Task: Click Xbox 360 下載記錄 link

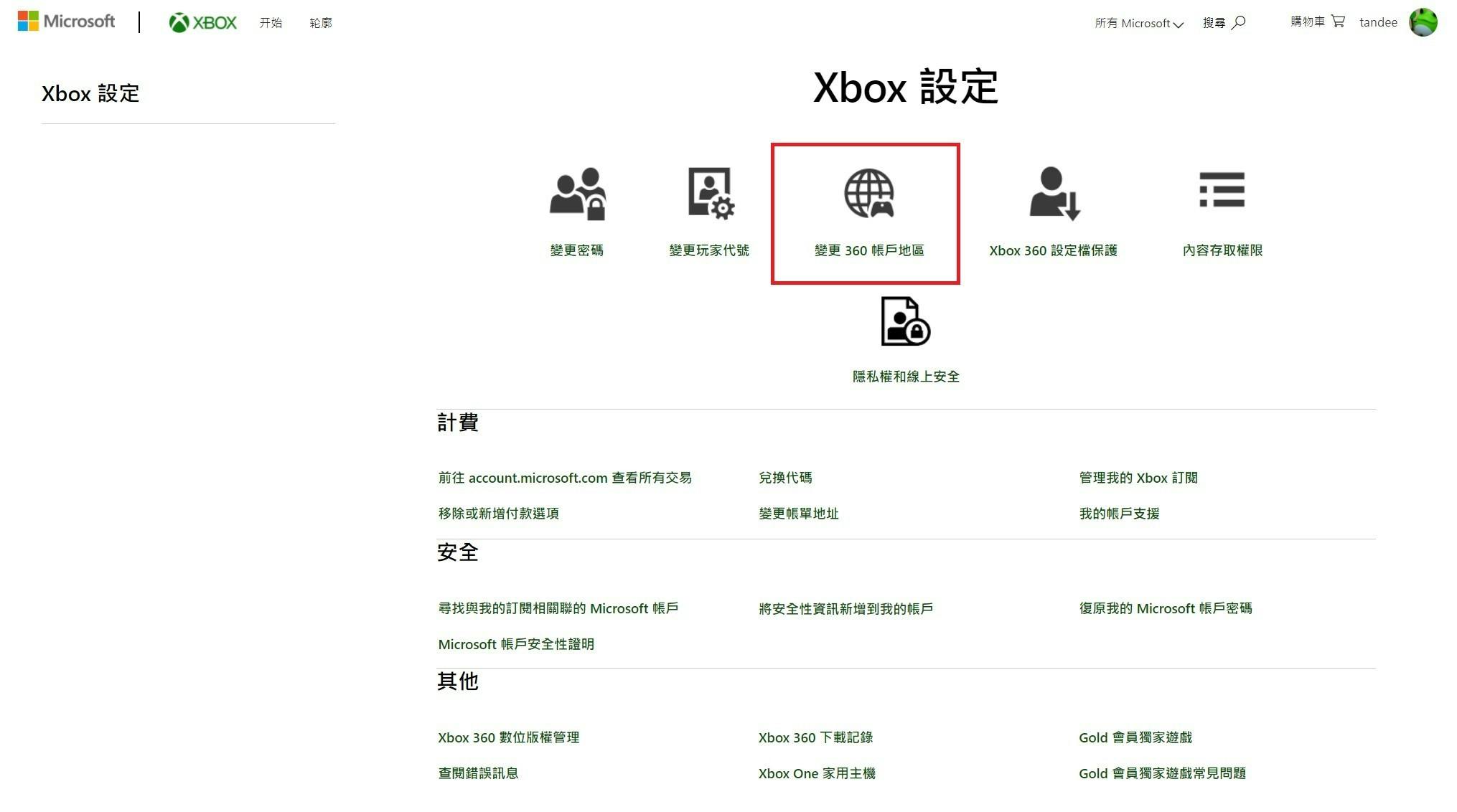Action: click(x=815, y=737)
